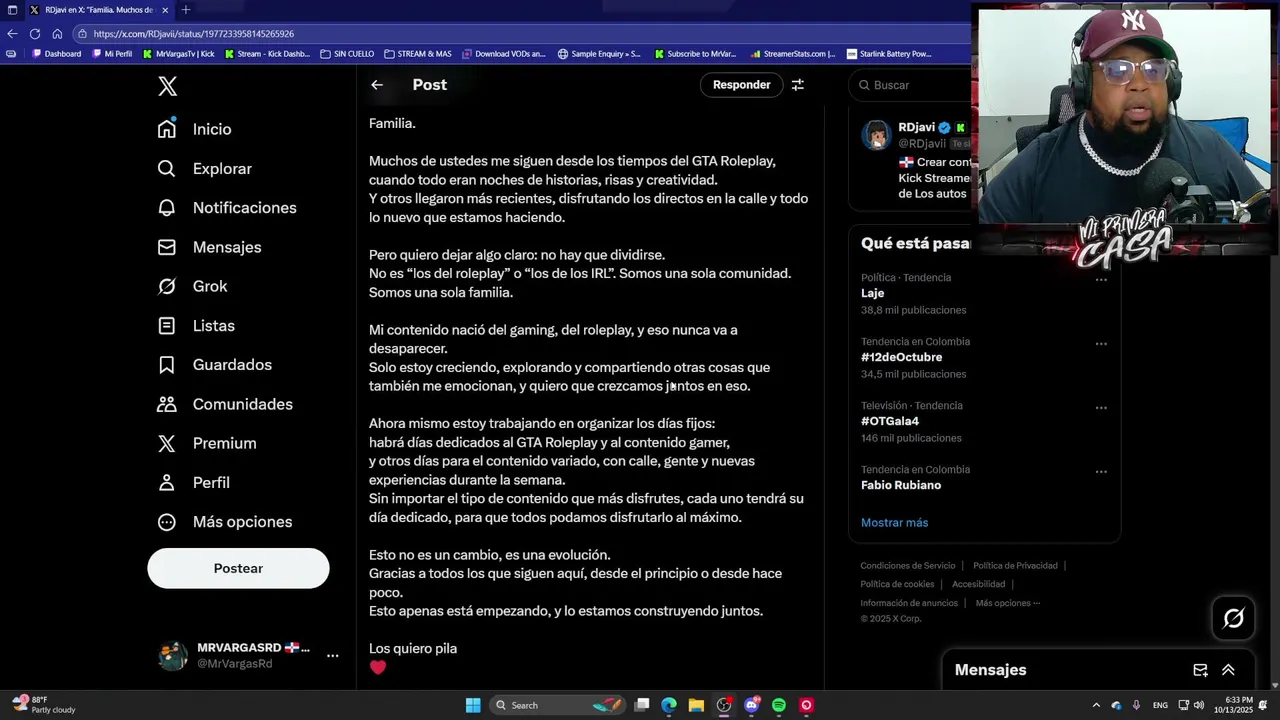
Task: Open RDjavi profile name link
Action: (x=916, y=128)
